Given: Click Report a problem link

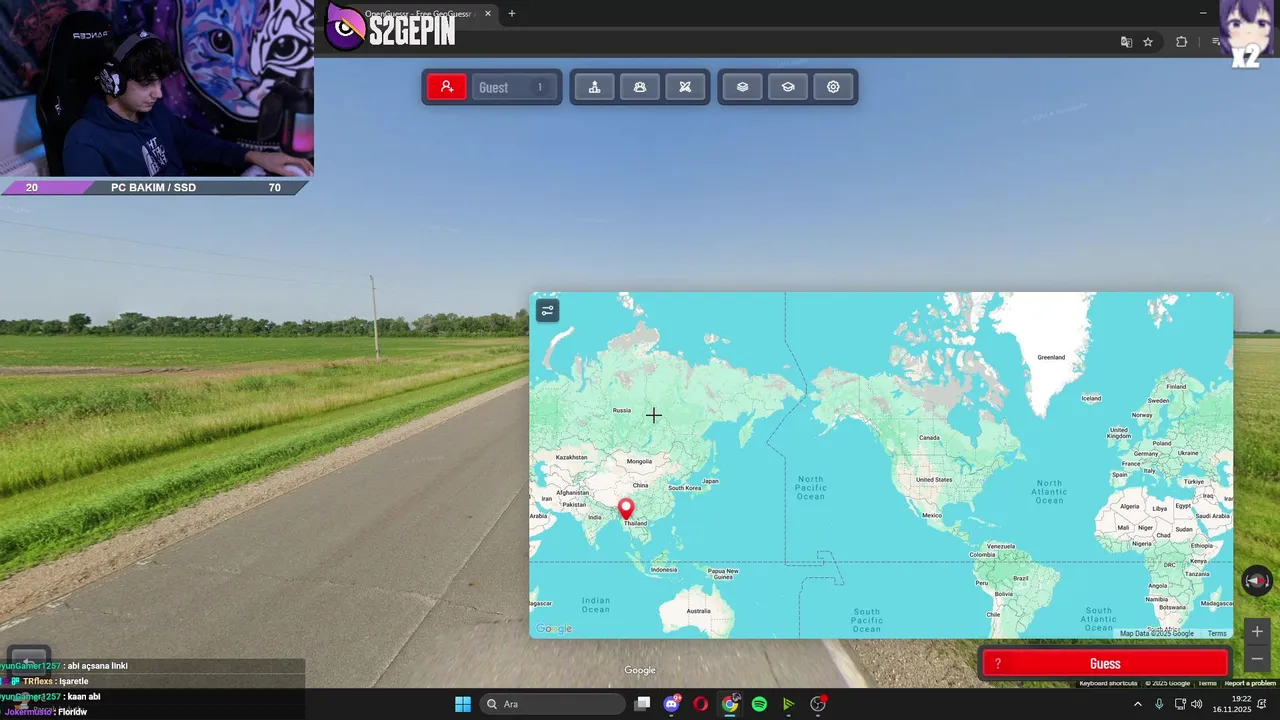Looking at the screenshot, I should [1250, 683].
